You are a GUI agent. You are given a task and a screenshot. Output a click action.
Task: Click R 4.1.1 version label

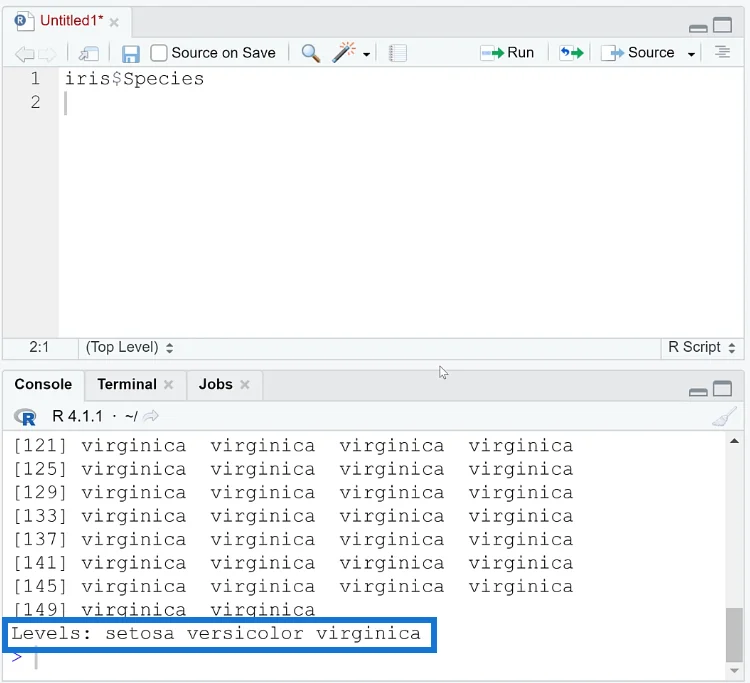(77, 416)
